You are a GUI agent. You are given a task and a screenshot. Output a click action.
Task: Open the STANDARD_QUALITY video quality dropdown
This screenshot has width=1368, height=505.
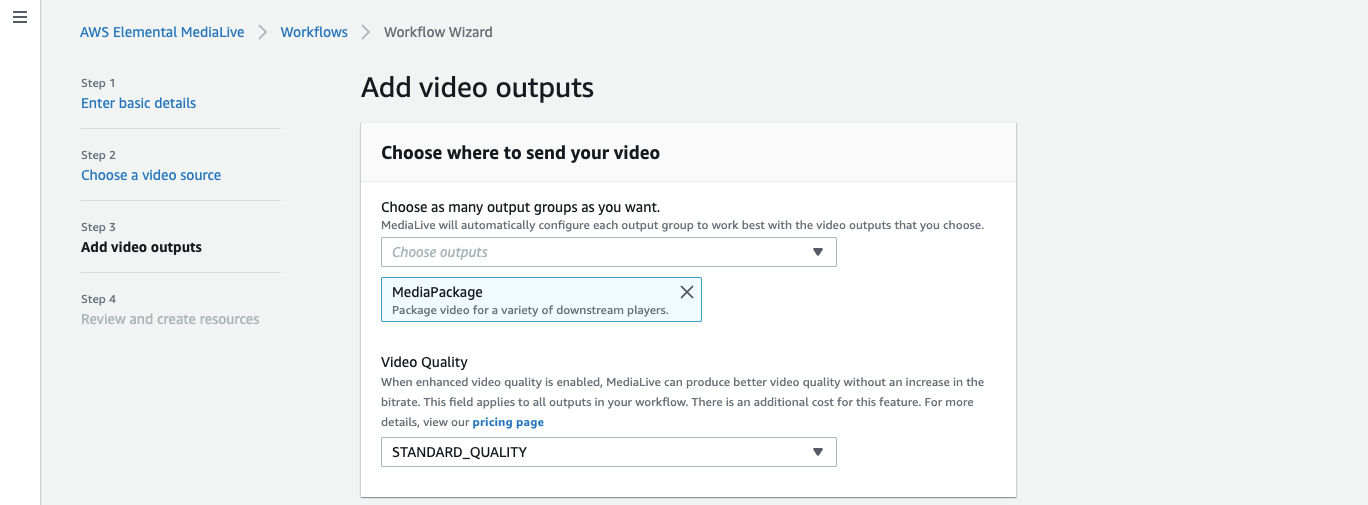click(x=608, y=452)
